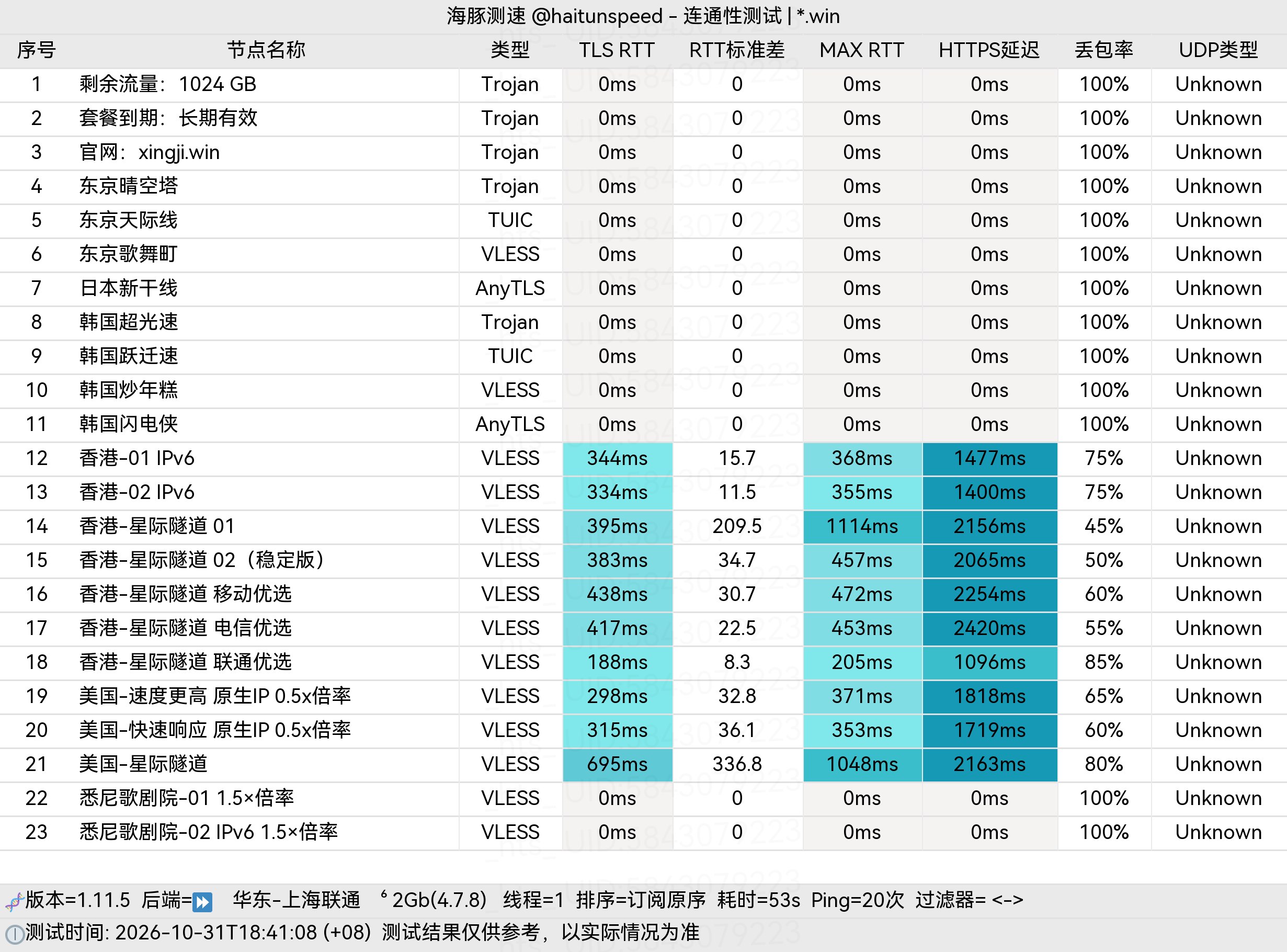Click the 序号 column header
The height and width of the screenshot is (952, 1287).
[36, 50]
